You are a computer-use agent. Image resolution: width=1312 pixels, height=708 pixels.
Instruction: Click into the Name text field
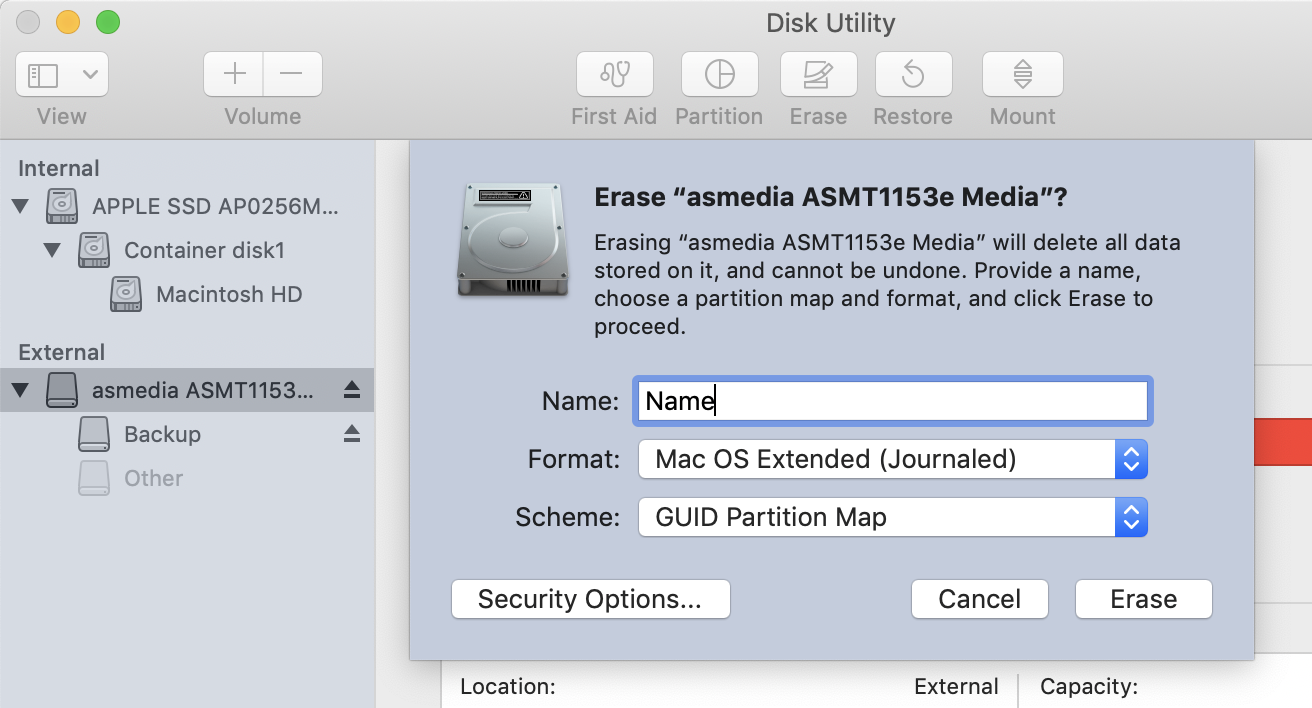[x=892, y=401]
